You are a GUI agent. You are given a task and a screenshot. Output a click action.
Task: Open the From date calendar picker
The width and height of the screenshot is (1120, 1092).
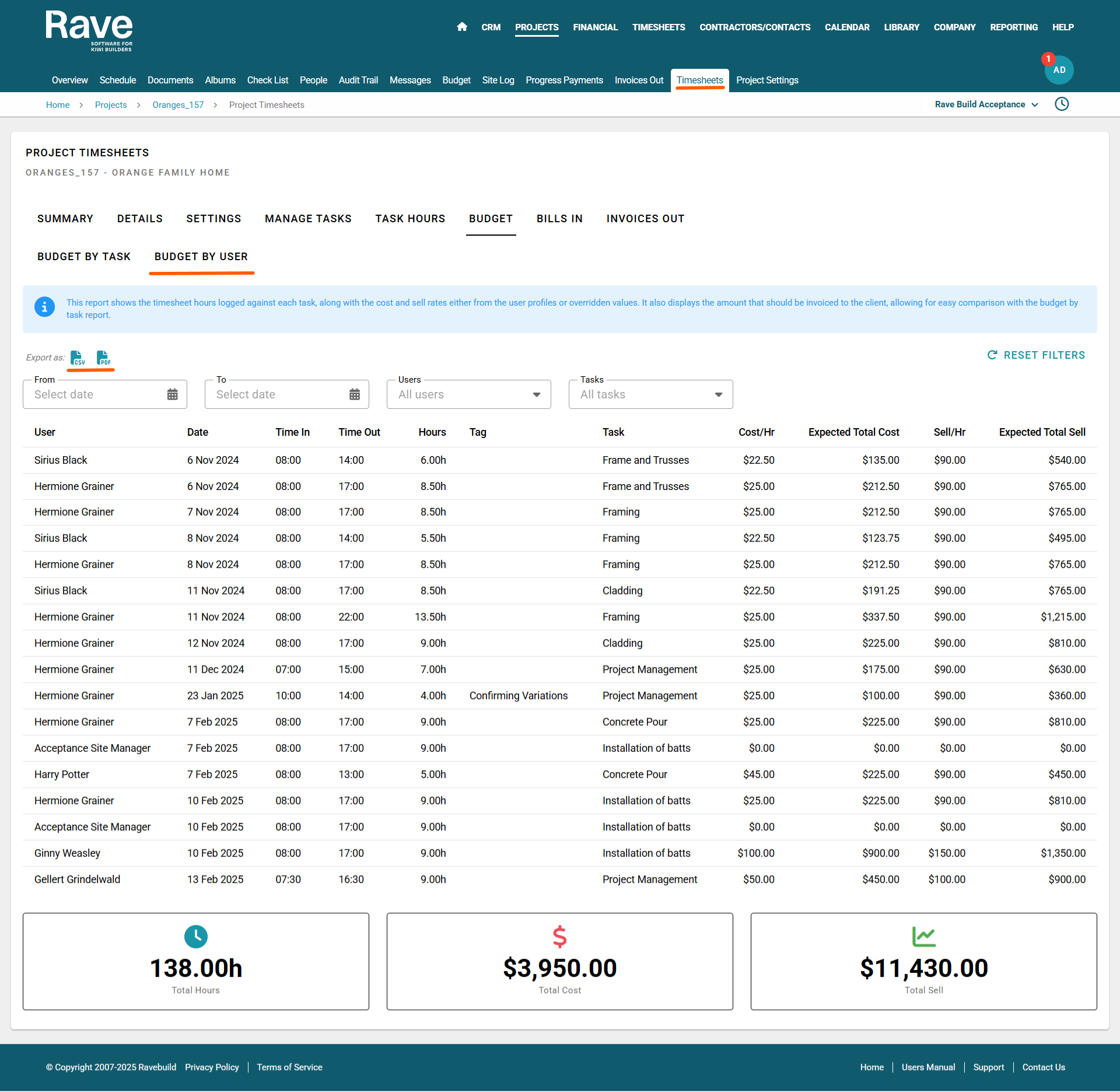tap(173, 395)
